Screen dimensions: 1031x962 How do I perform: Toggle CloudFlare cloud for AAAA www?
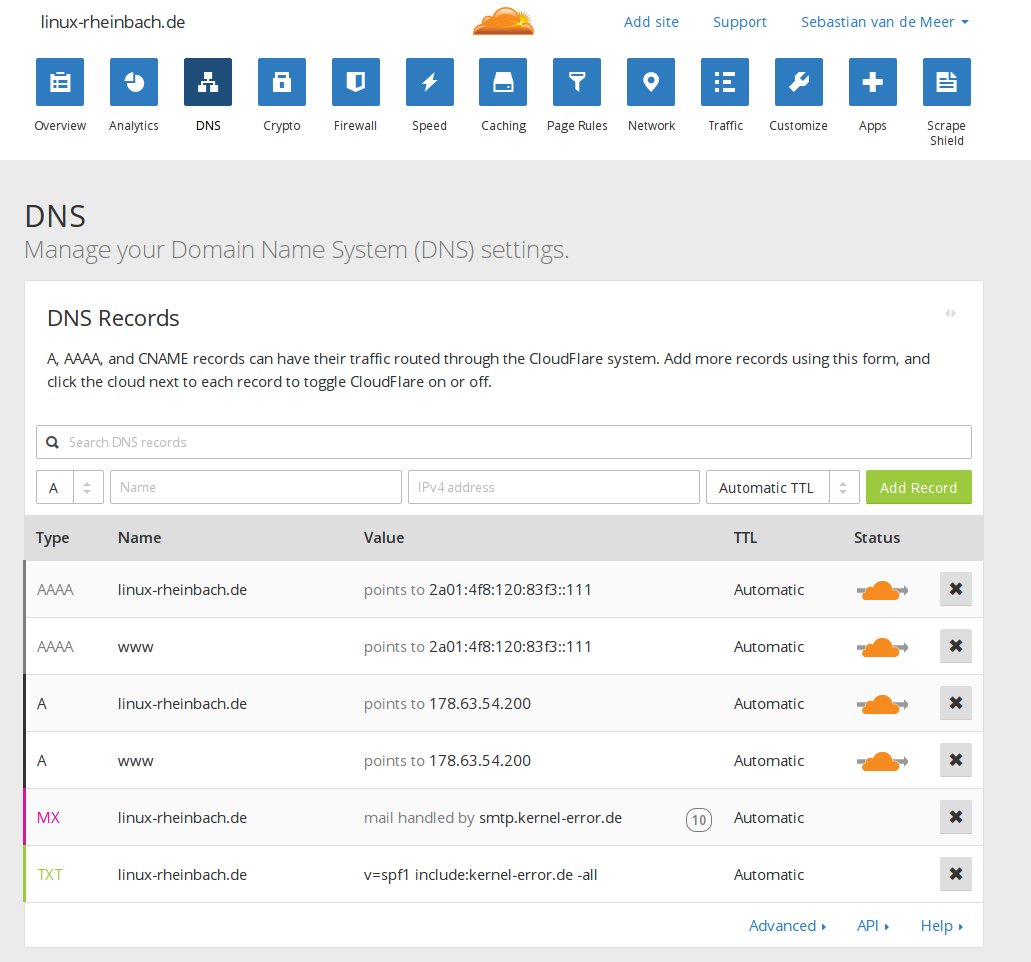(882, 648)
